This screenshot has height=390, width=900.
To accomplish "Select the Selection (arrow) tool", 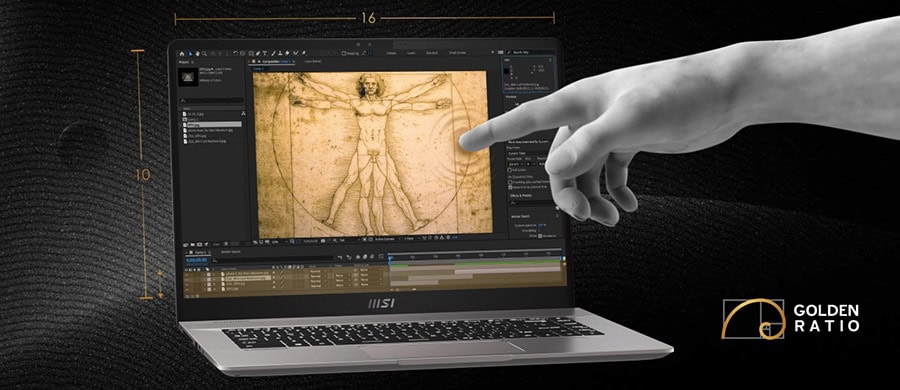I will 191,54.
